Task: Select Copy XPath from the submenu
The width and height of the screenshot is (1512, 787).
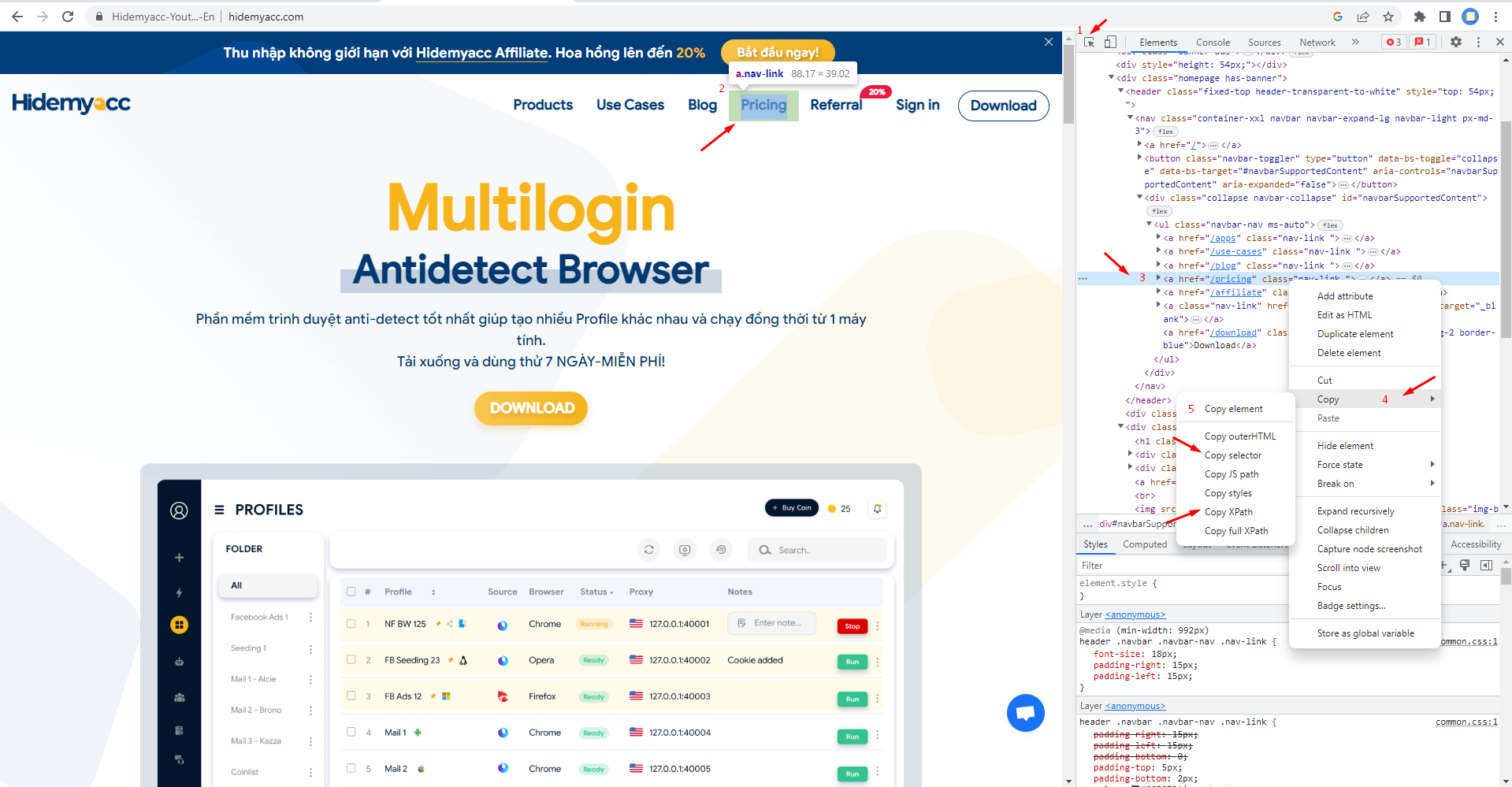Action: click(x=1228, y=512)
